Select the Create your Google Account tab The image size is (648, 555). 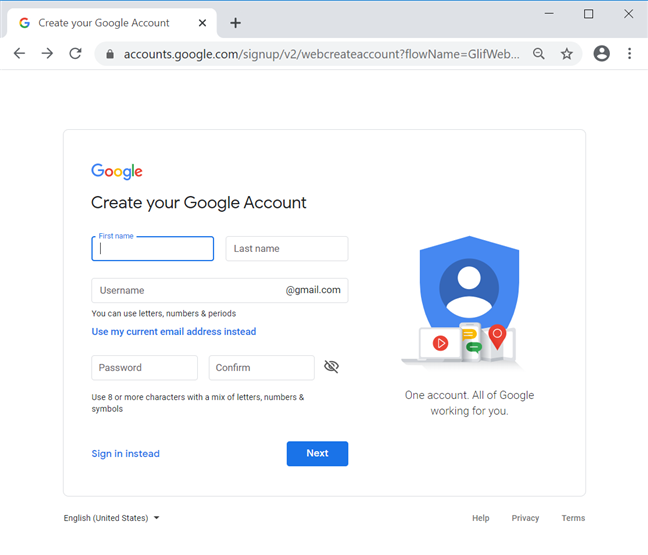pyautogui.click(x=103, y=23)
